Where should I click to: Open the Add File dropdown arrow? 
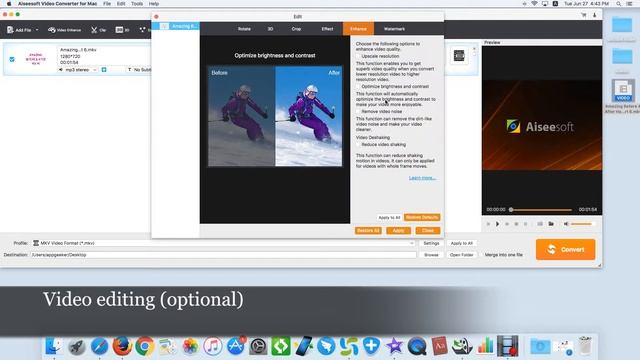click(x=37, y=30)
